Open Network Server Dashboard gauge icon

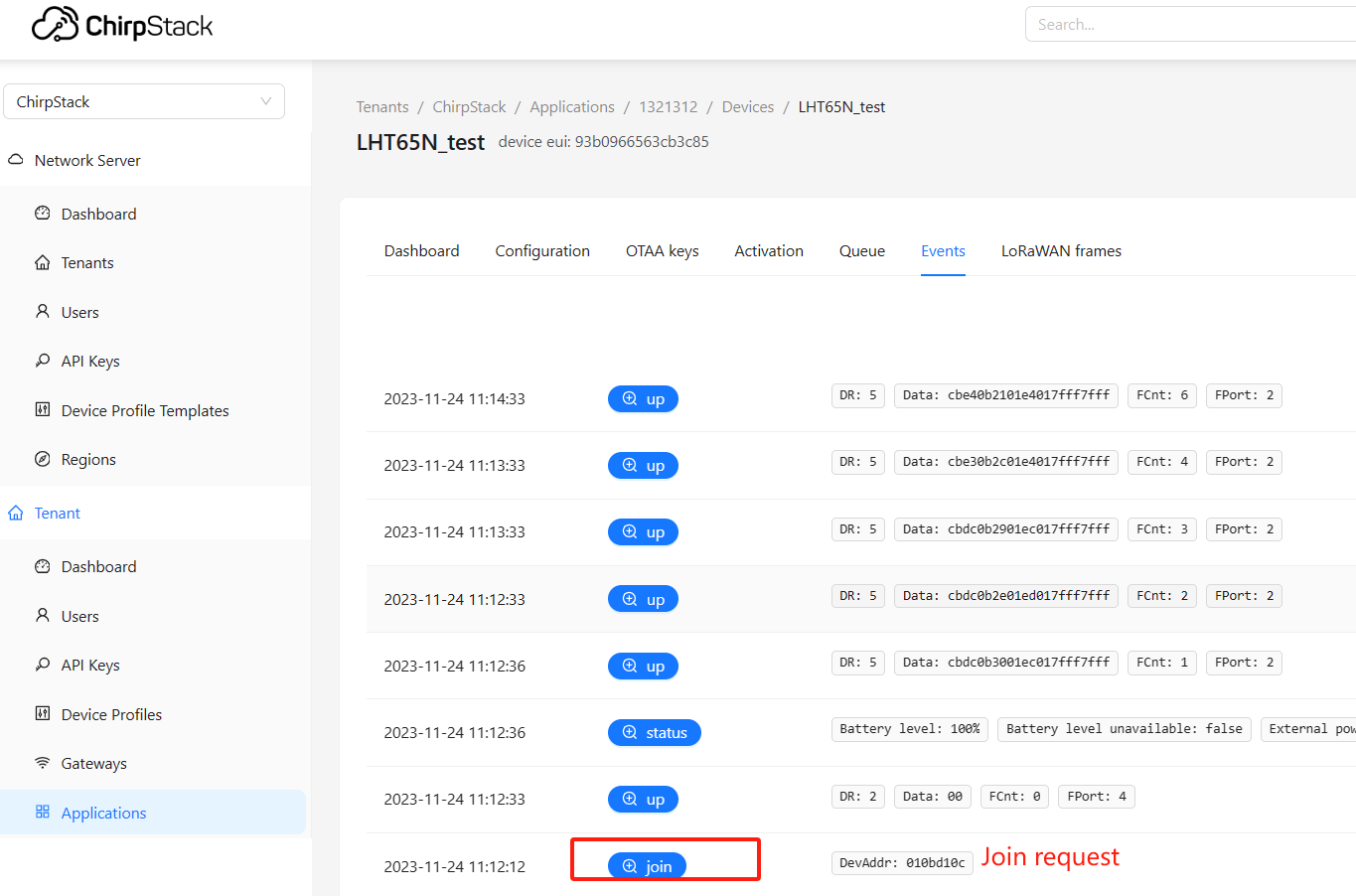43,213
